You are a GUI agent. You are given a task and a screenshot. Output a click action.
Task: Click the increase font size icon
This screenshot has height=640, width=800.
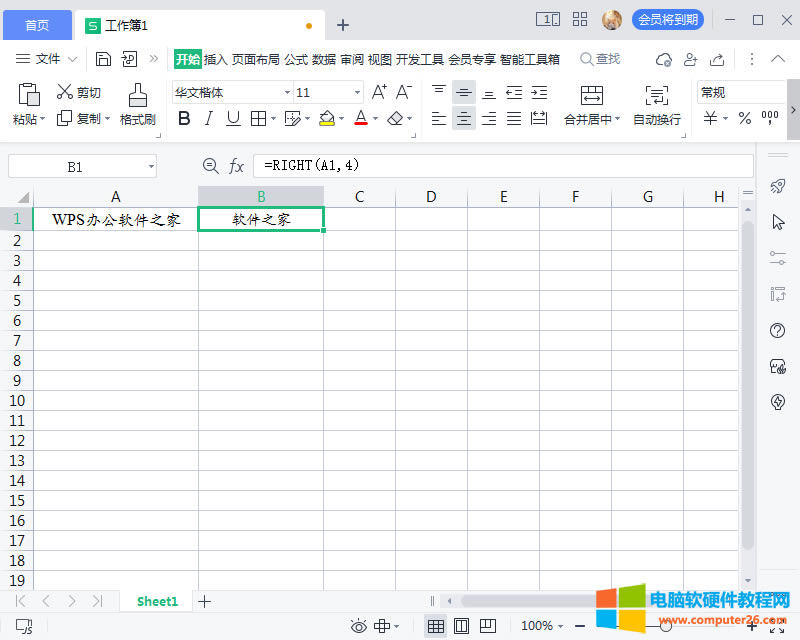[379, 92]
